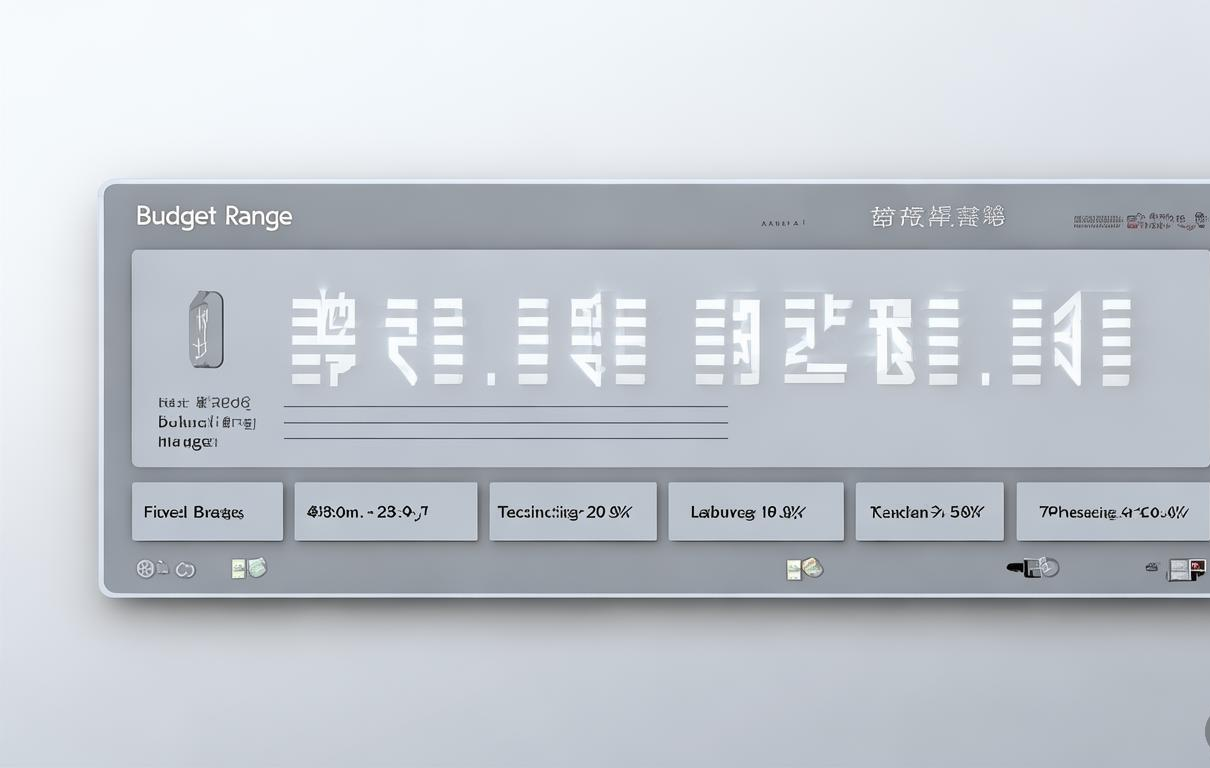Image resolution: width=1210 pixels, height=768 pixels.
Task: Click the tiny printer-like icon beside the red picture icon
Action: pyautogui.click(x=1153, y=567)
